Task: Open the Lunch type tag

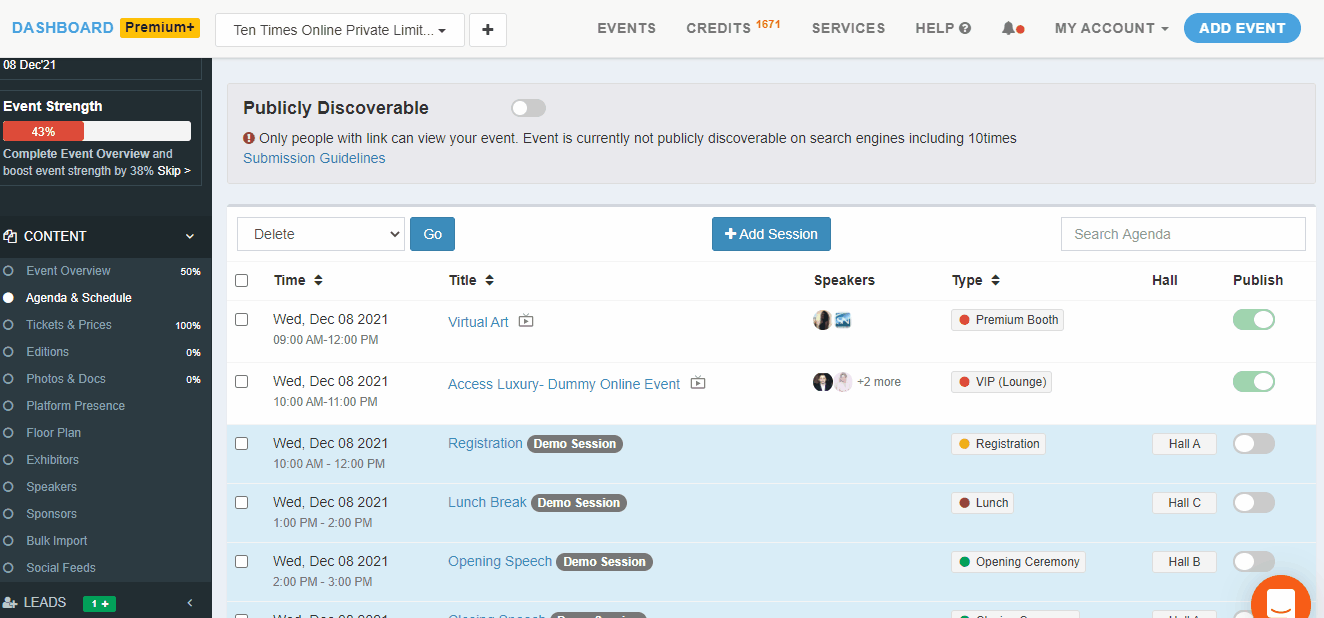Action: (x=982, y=503)
